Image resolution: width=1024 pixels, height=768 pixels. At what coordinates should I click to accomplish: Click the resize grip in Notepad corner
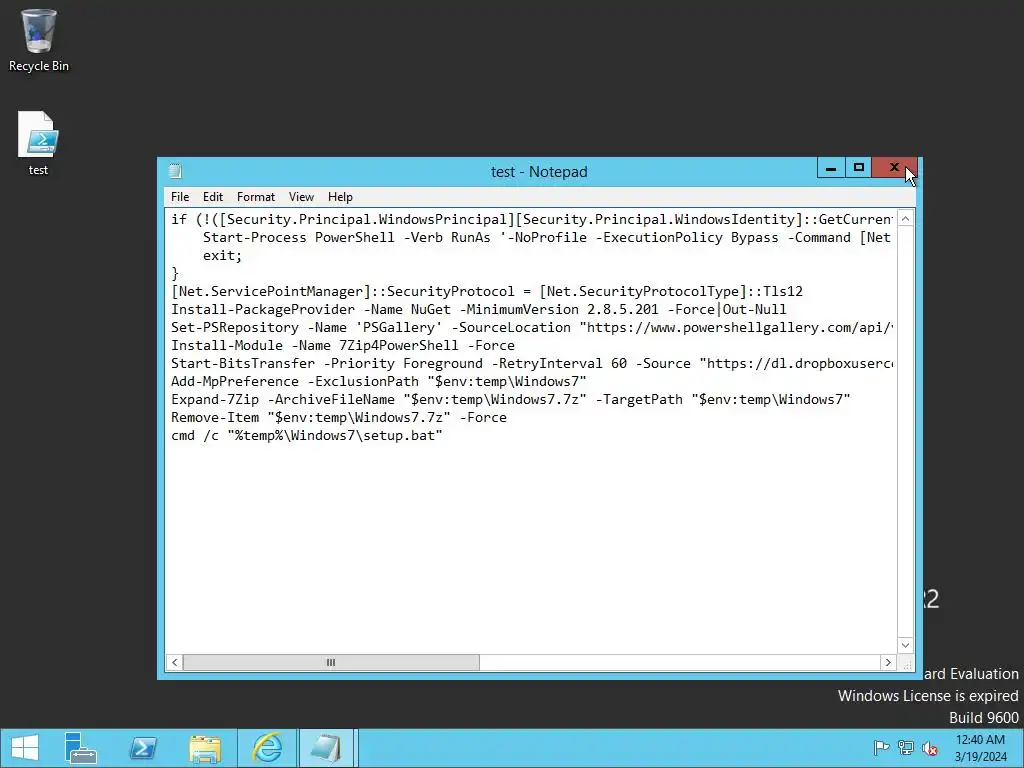point(906,664)
